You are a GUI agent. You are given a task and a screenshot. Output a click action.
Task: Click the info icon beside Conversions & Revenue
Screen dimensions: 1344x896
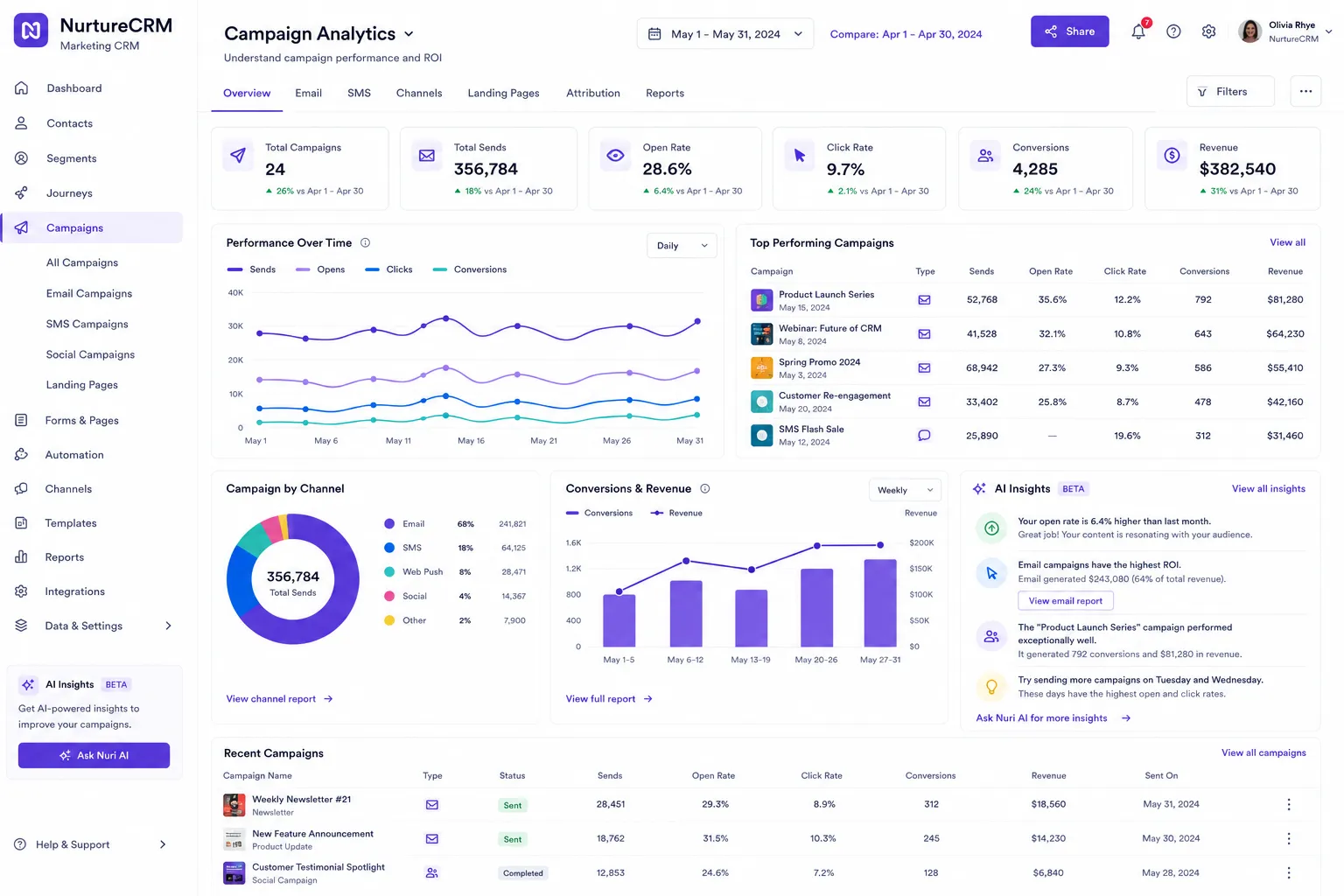[705, 488]
